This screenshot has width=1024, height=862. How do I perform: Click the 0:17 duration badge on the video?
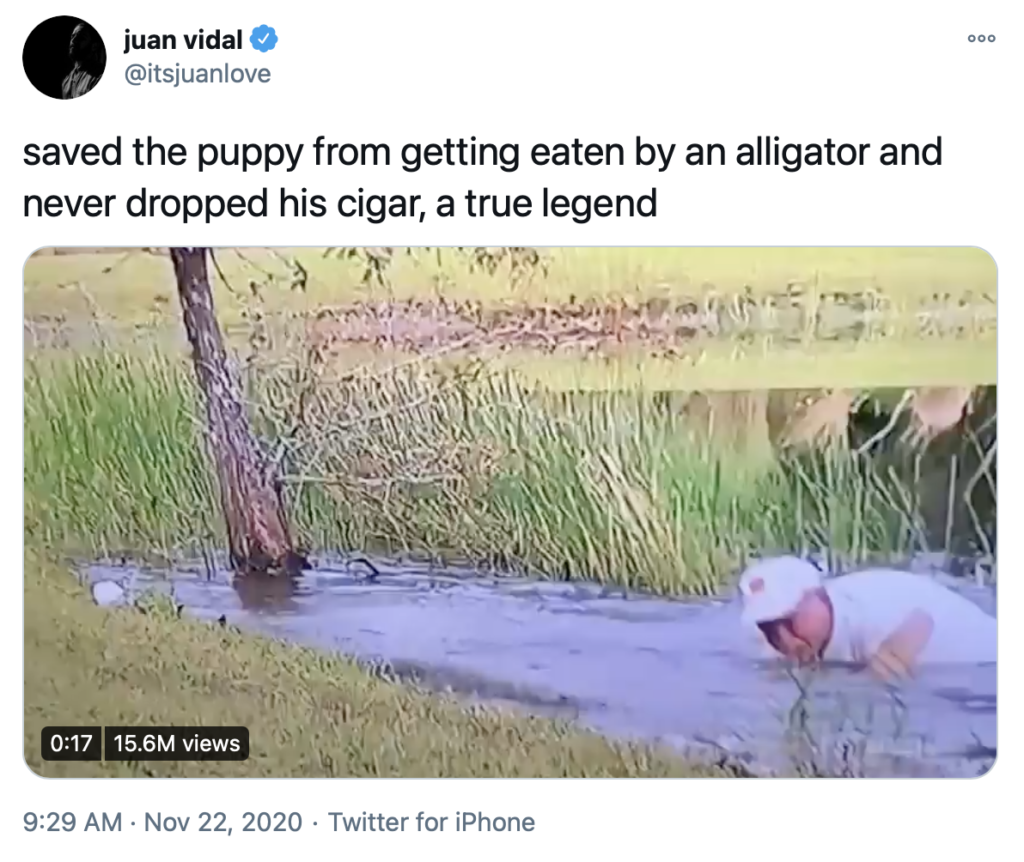pyautogui.click(x=74, y=743)
